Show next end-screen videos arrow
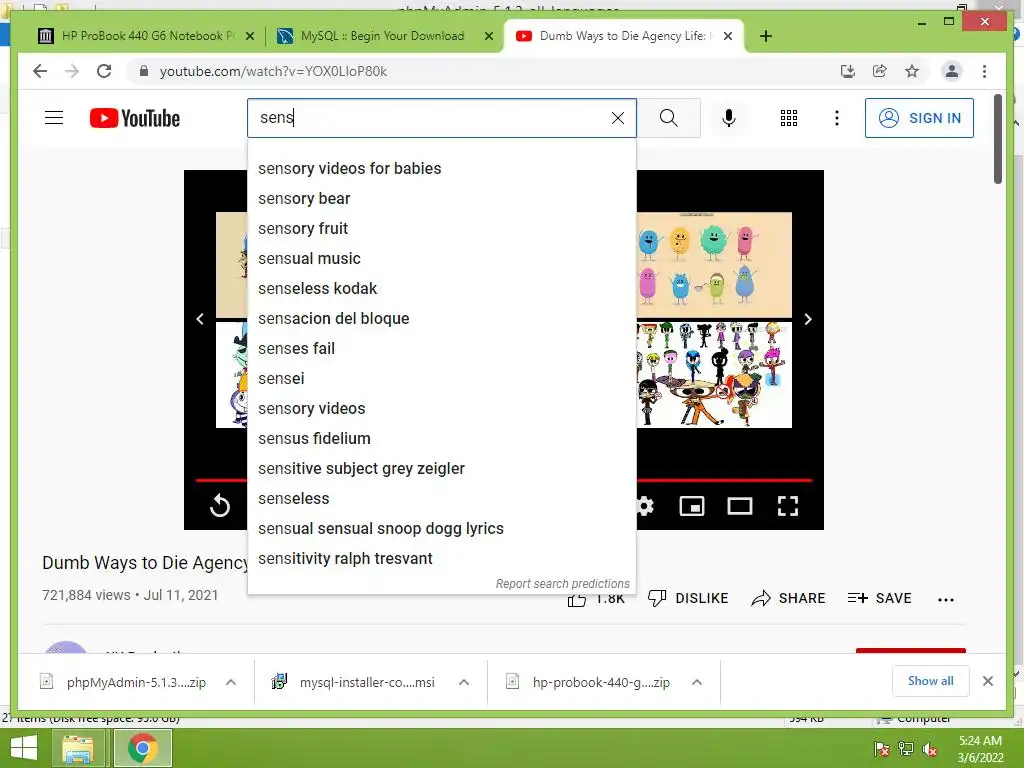Viewport: 1024px width, 768px height. click(x=808, y=319)
